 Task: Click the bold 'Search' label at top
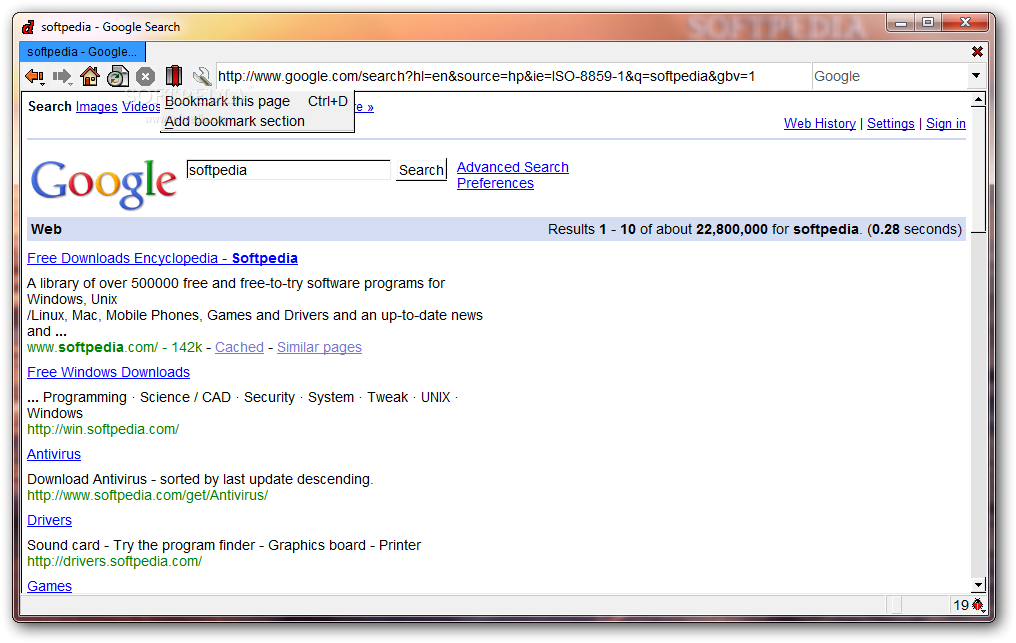click(49, 106)
